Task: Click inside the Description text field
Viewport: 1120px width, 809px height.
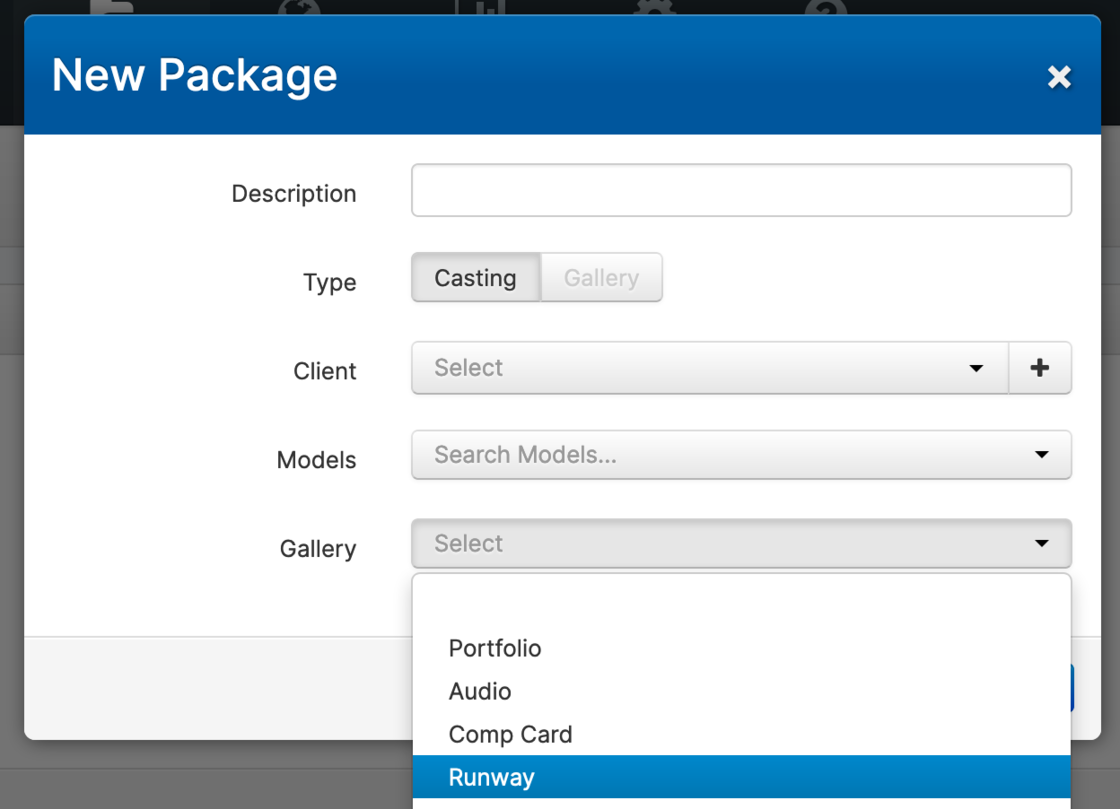Action: pyautogui.click(x=741, y=190)
